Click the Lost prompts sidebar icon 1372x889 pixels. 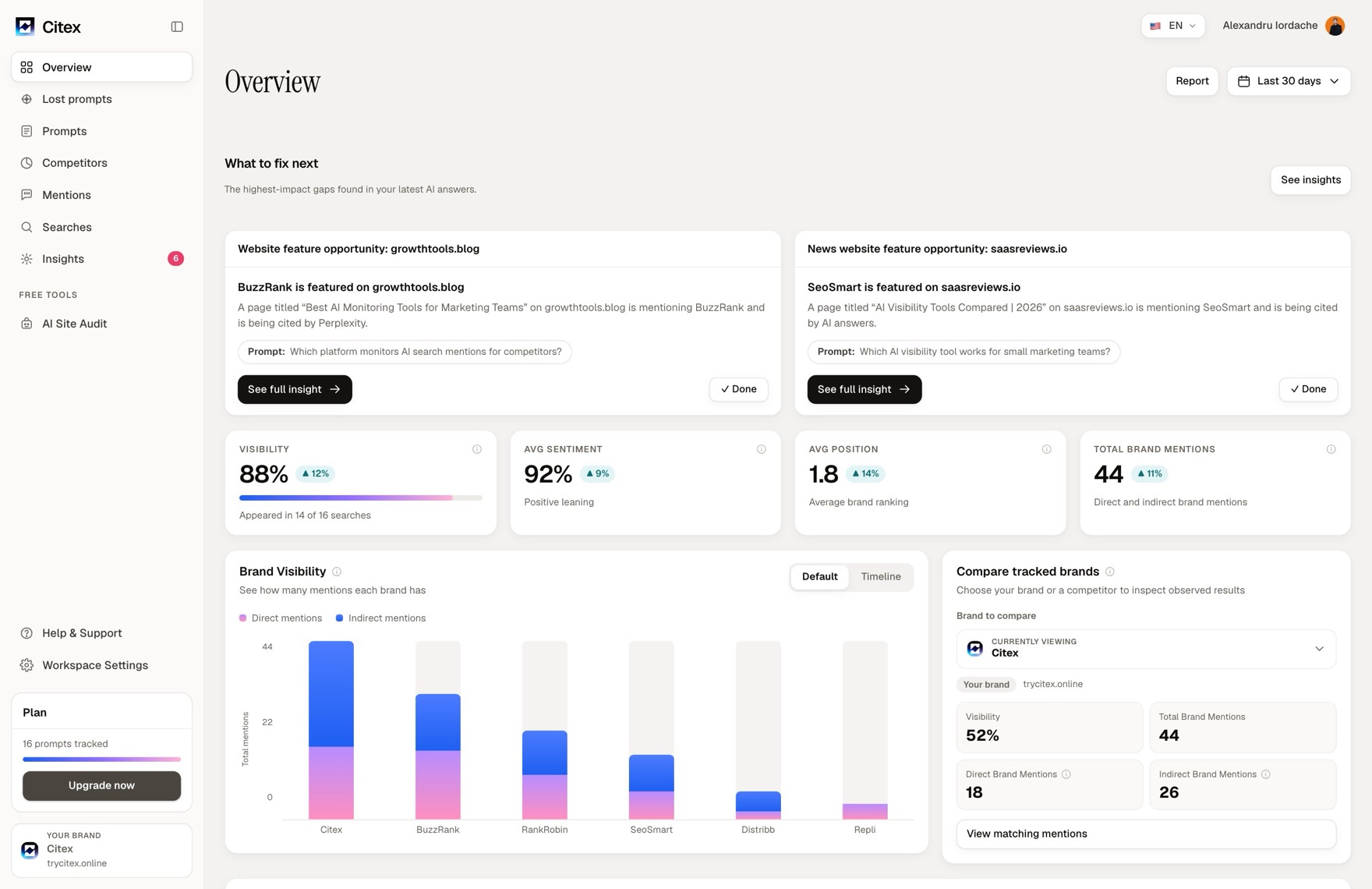pyautogui.click(x=27, y=99)
